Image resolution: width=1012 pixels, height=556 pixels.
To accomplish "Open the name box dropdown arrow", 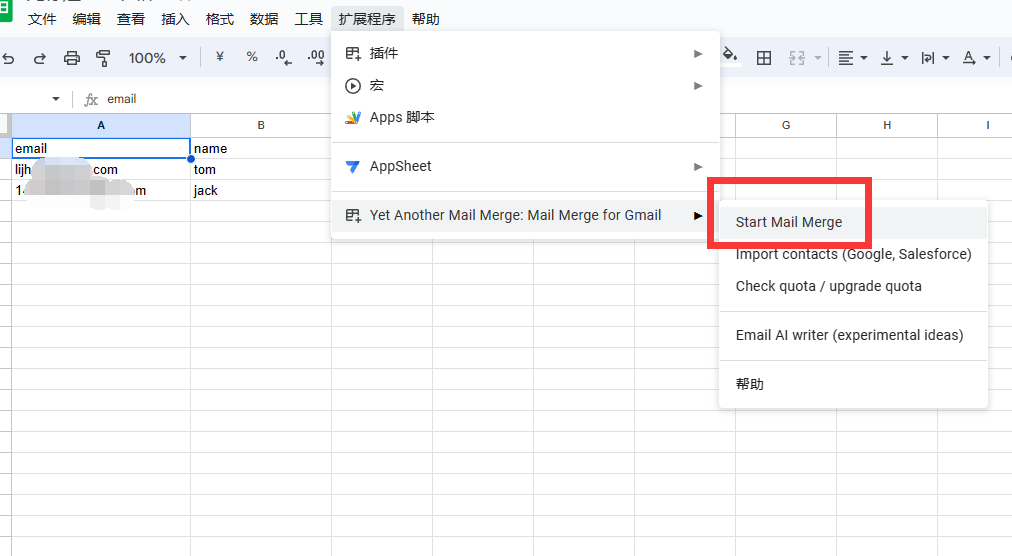I will pyautogui.click(x=56, y=99).
